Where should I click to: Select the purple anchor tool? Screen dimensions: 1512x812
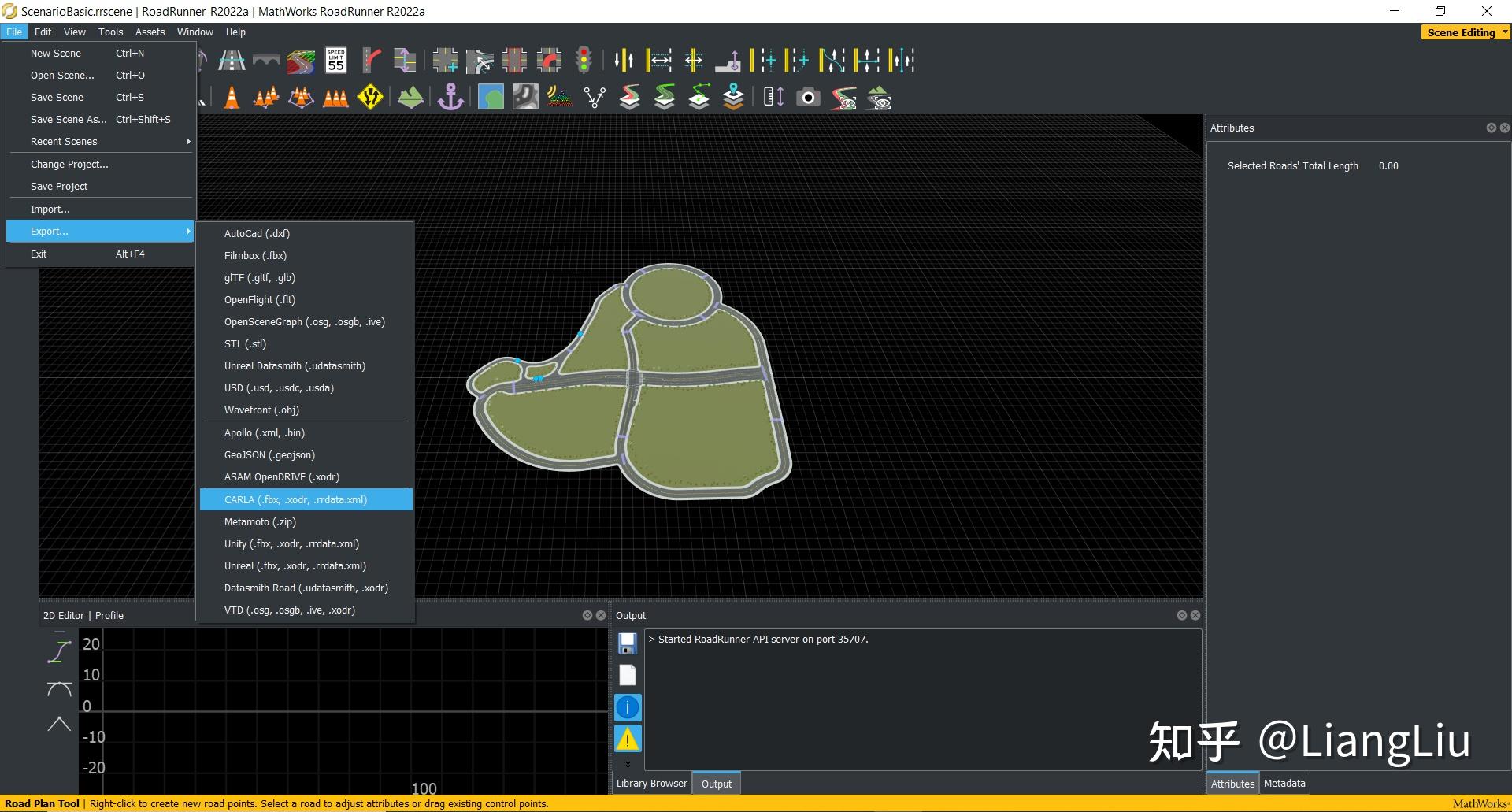pos(450,98)
